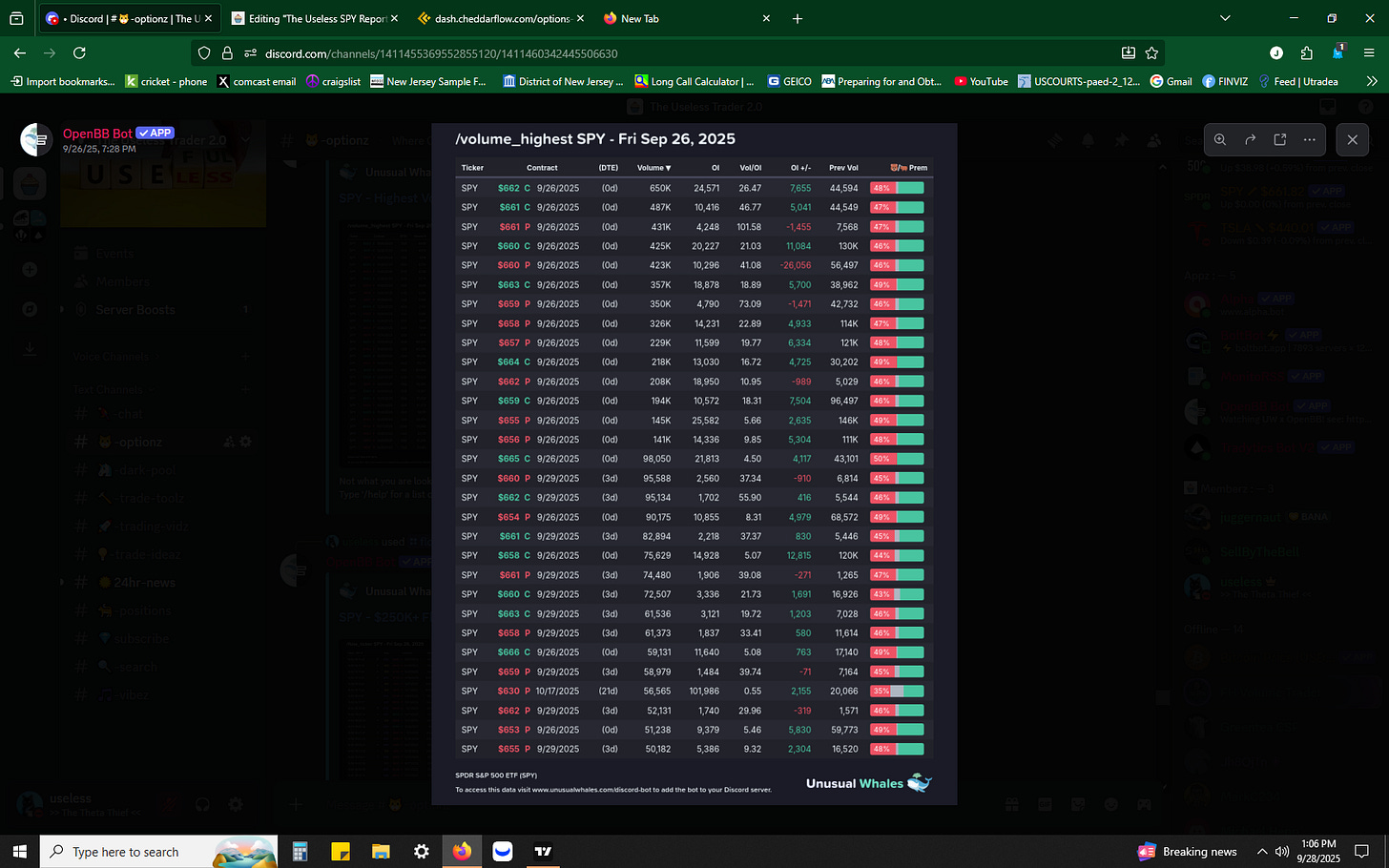
Task: Zoom the image with magnifier icon
Action: coord(1220,139)
